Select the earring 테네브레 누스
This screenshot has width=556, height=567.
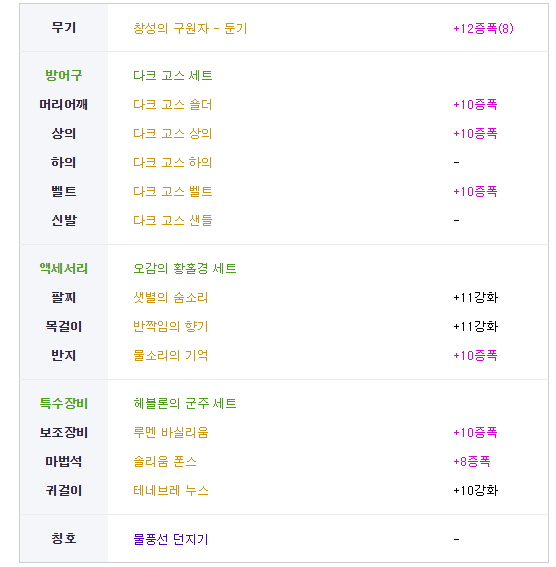171,490
